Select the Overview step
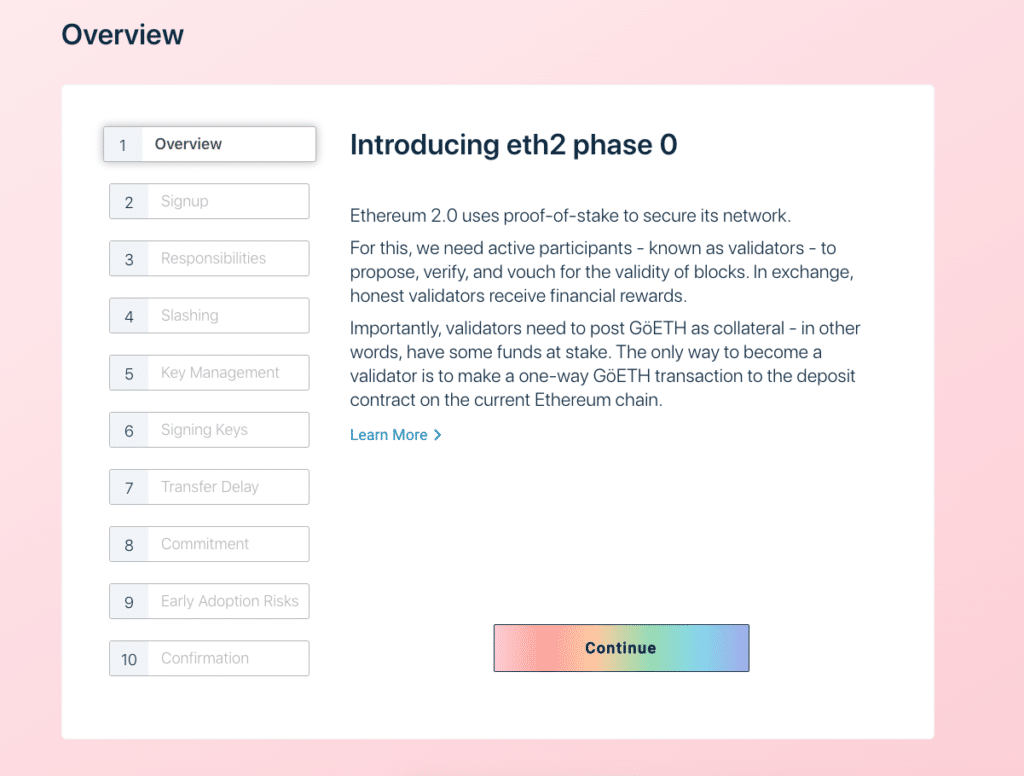 point(210,144)
